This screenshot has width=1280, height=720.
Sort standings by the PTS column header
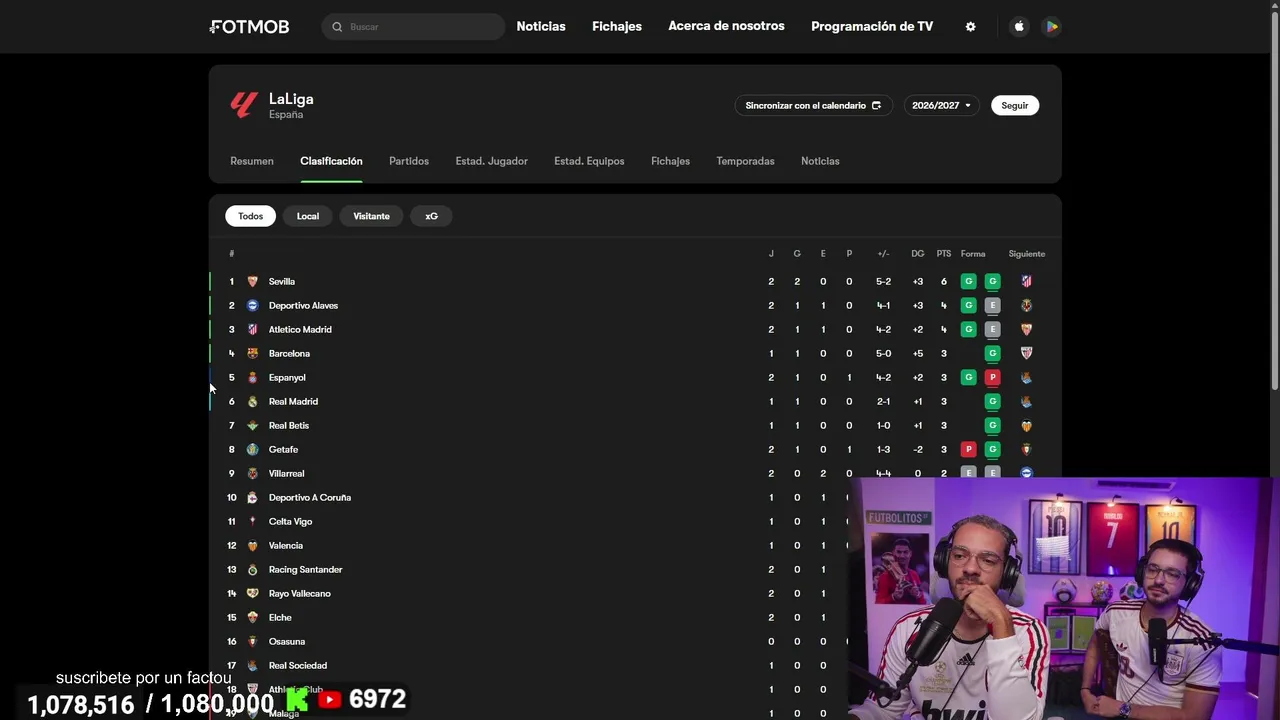[944, 254]
